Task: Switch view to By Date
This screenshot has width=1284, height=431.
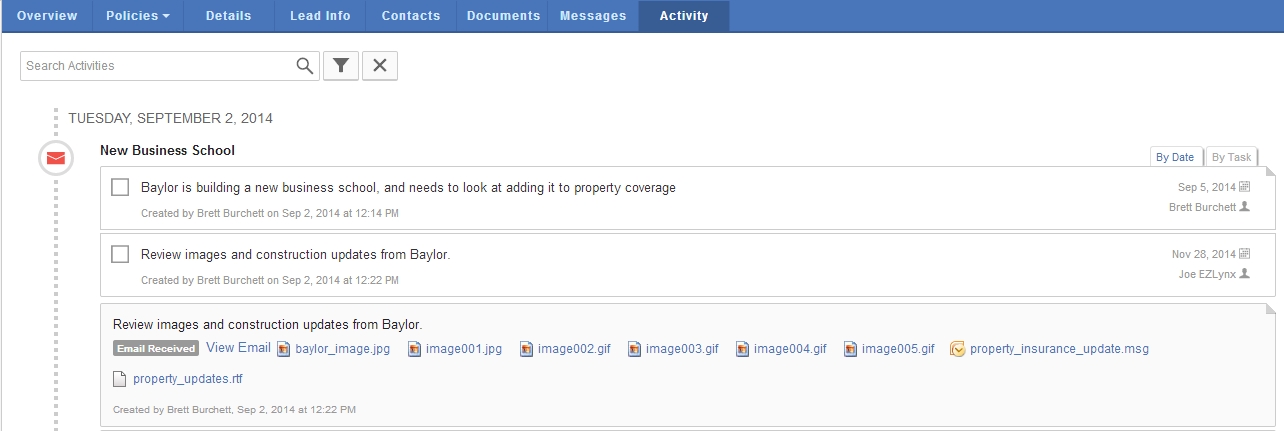Action: click(1175, 157)
